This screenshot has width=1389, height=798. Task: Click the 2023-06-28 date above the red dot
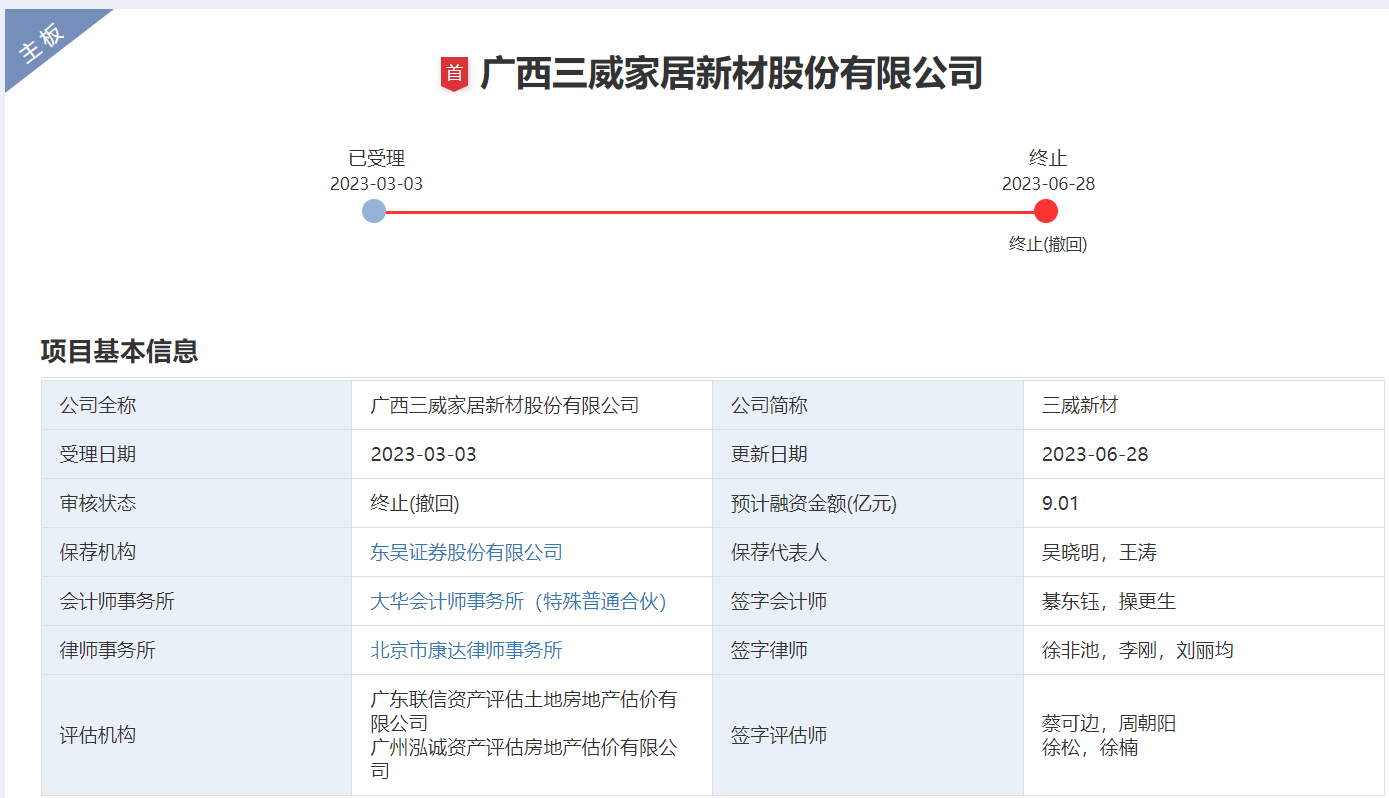(x=1047, y=184)
